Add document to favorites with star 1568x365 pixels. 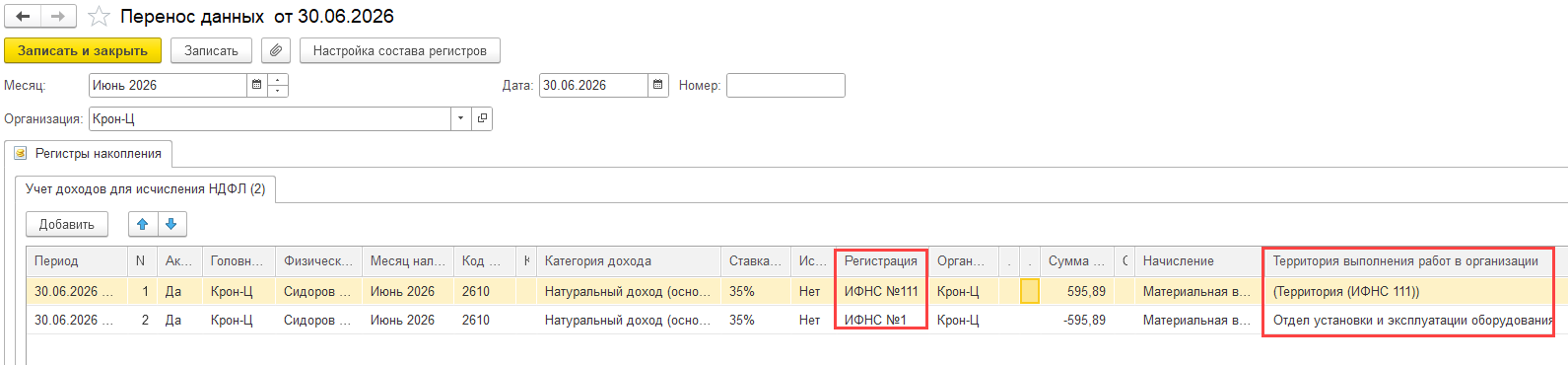coord(99,16)
